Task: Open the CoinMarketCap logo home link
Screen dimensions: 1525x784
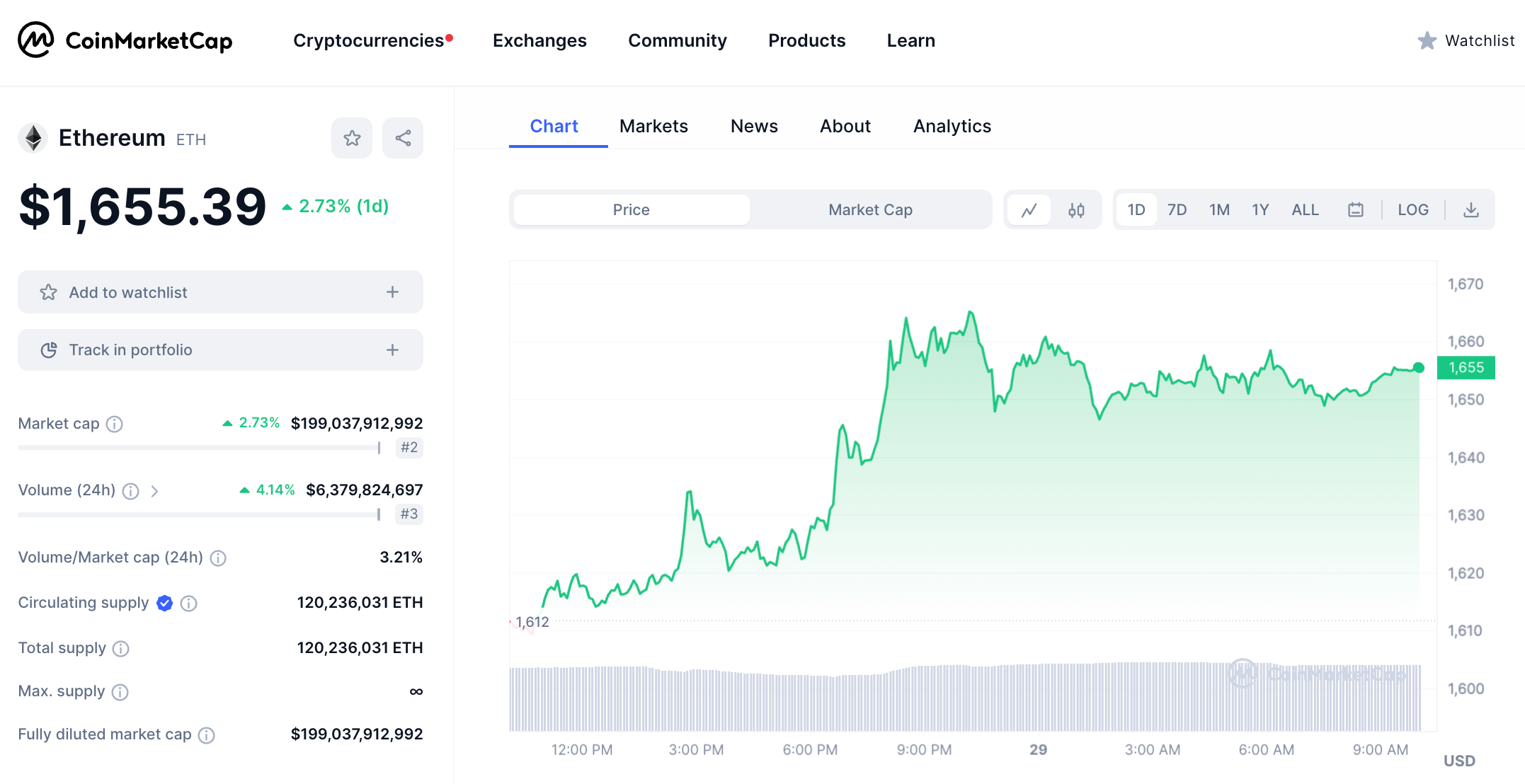Action: (125, 40)
